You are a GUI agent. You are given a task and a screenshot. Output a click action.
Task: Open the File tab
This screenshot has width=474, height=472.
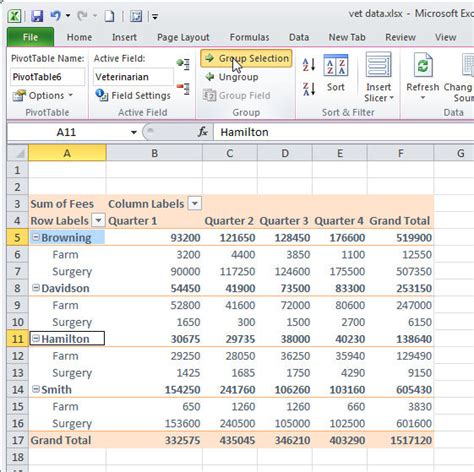[x=30, y=37]
